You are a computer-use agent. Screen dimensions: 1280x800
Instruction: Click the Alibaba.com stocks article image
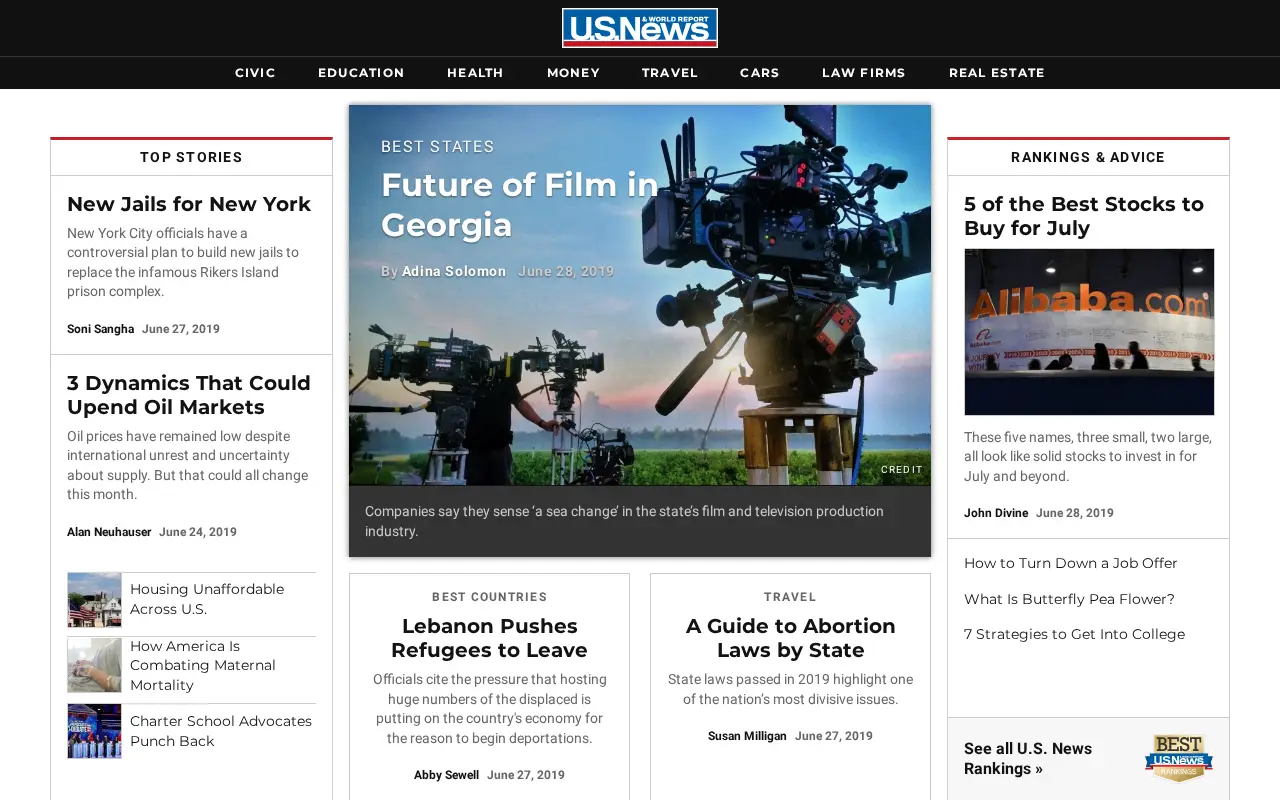[1089, 332]
